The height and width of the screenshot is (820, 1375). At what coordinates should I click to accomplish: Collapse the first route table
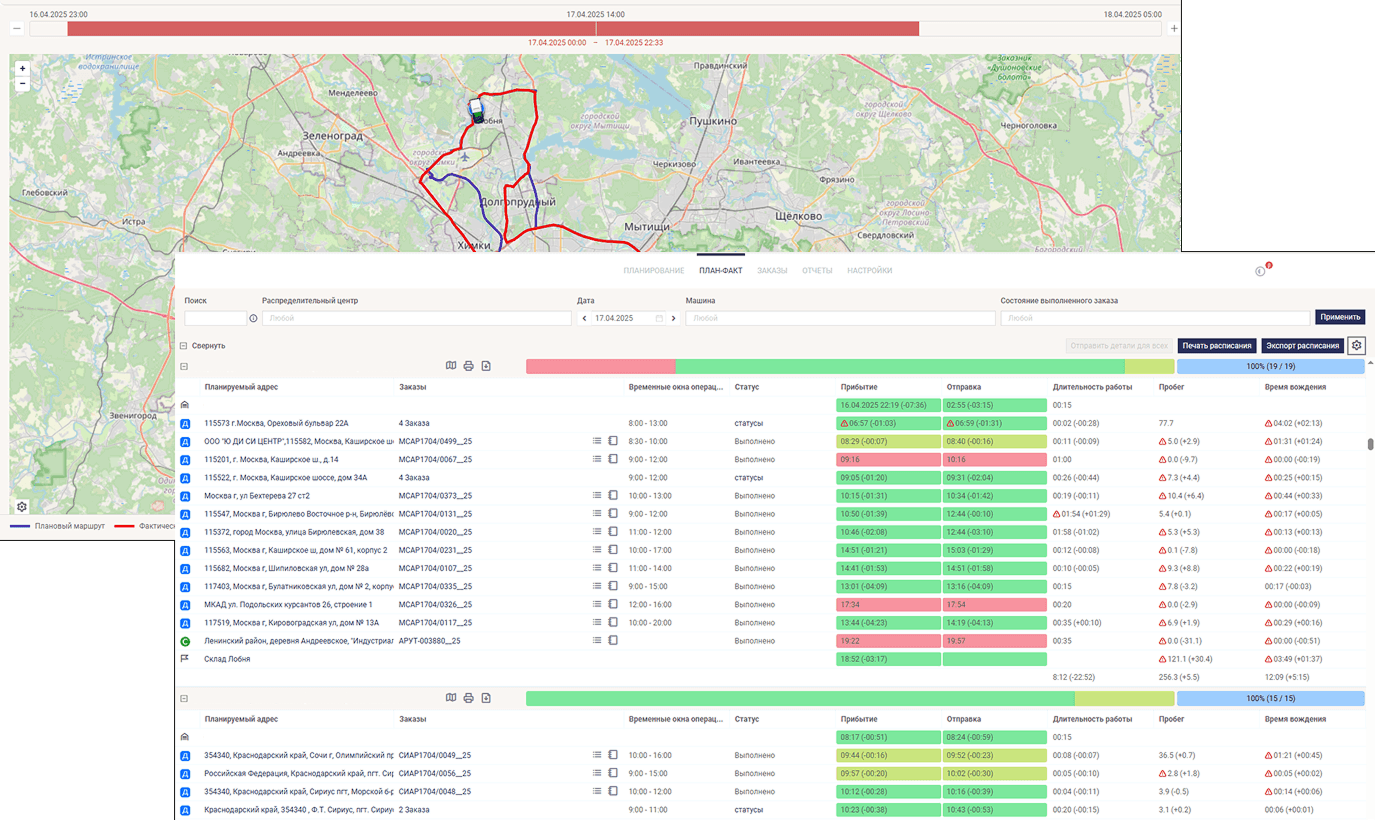(184, 367)
